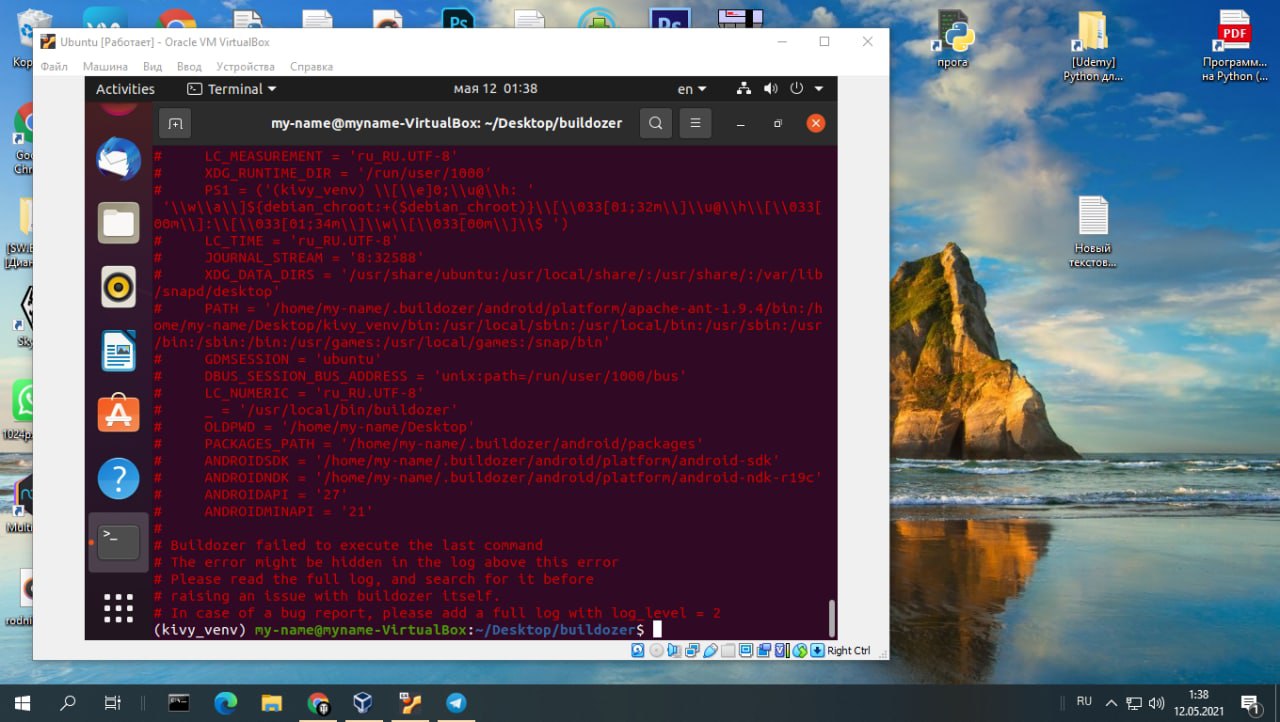The image size is (1280, 722).
Task: Show Applications grid in Ubuntu dock
Action: click(x=118, y=607)
